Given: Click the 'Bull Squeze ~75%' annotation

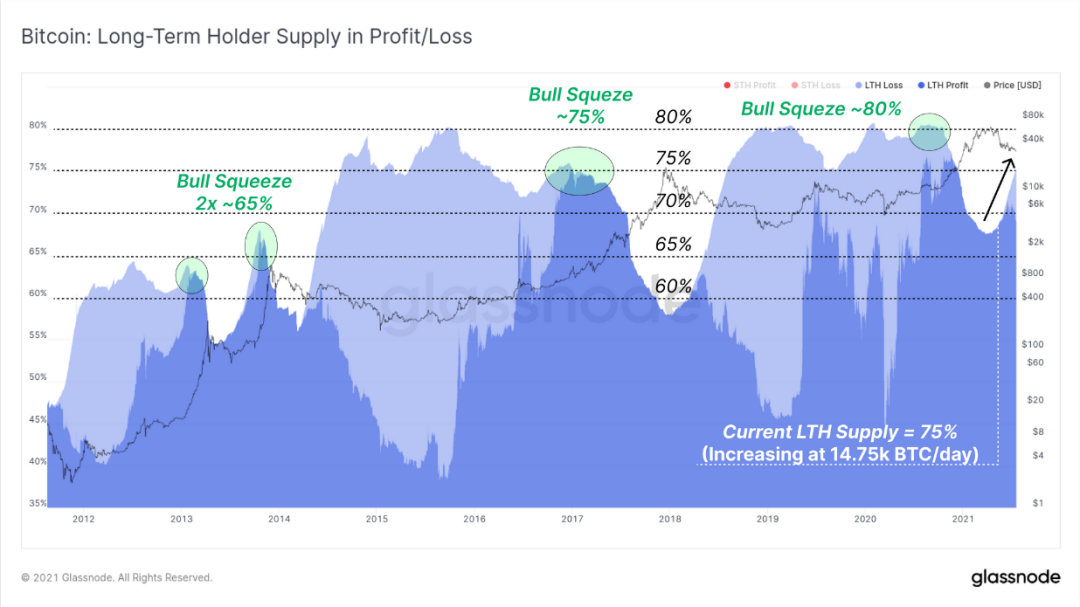Looking at the screenshot, I should (581, 105).
